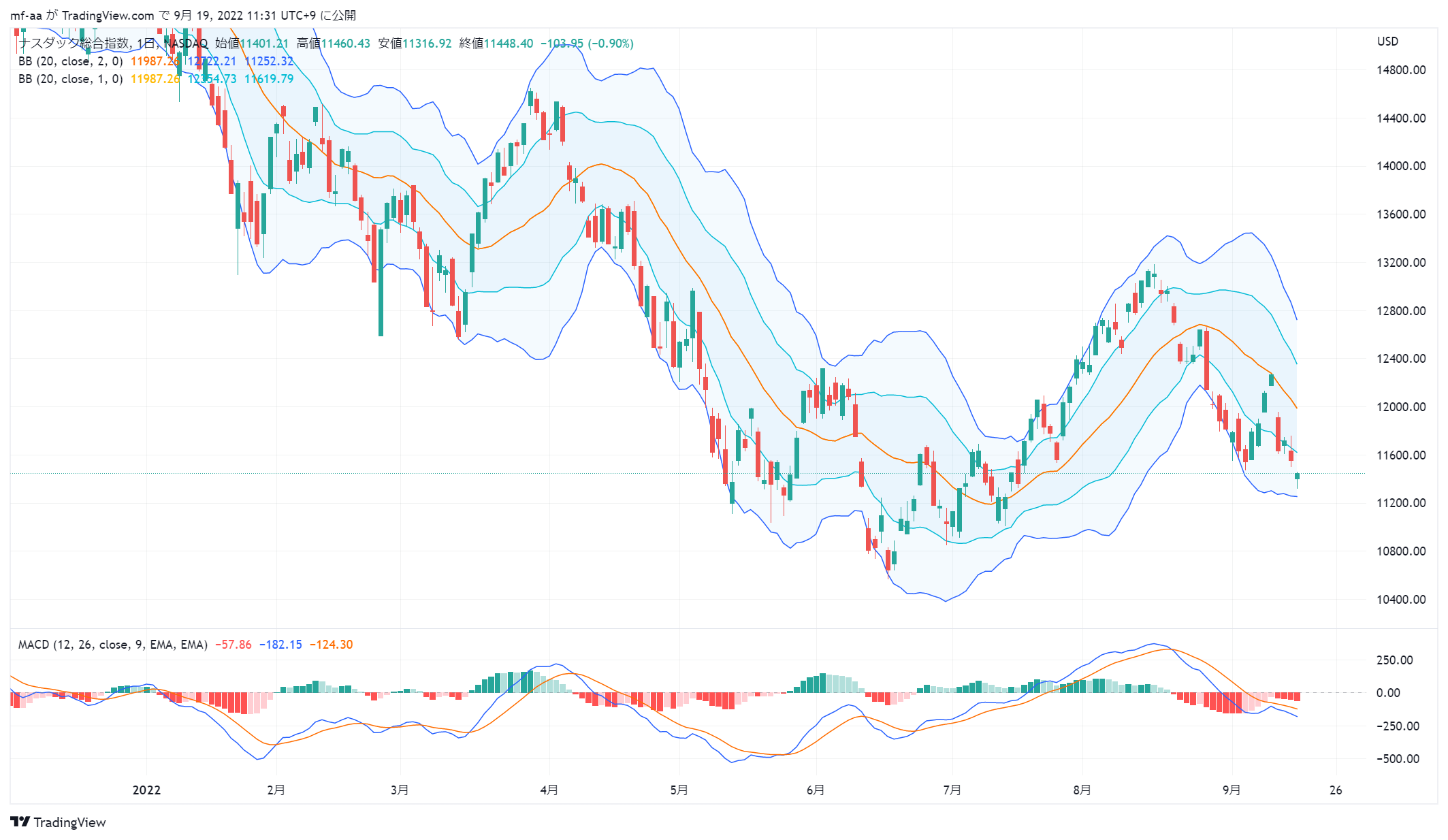Open the BB (20, close, 1, 0) indicator legend
The width and height of the screenshot is (1448, 840).
[x=71, y=79]
